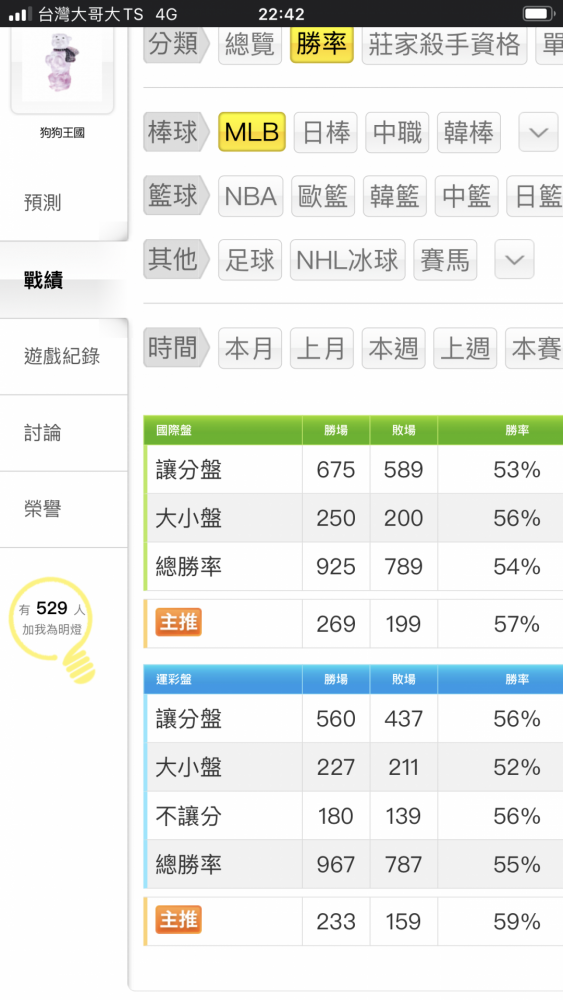The height and width of the screenshot is (1000, 563).
Task: Choose the NBA league filter
Action: click(x=251, y=196)
